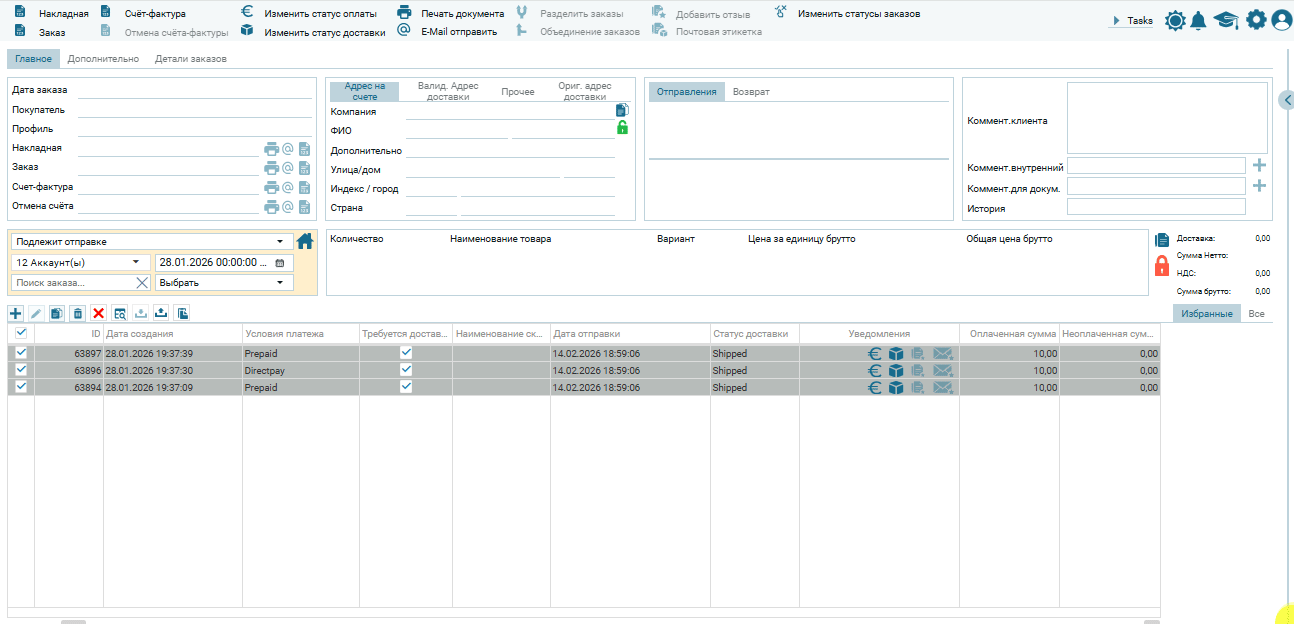Click the Поиск заказа search field

tap(72, 283)
